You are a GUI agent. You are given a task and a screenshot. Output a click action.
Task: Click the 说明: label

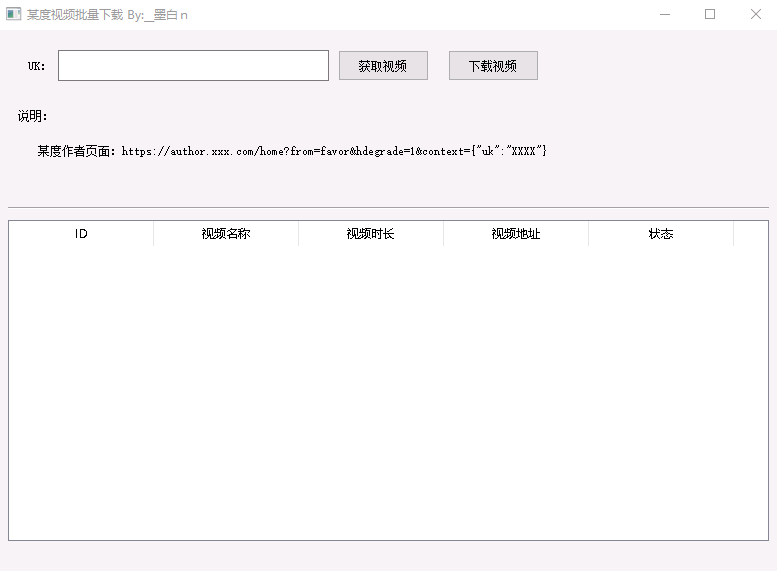pos(32,116)
